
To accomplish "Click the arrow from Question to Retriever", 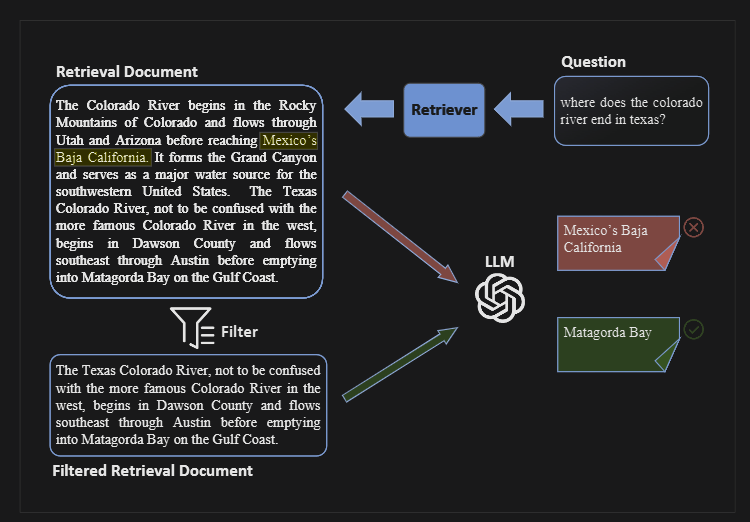I will [x=519, y=109].
